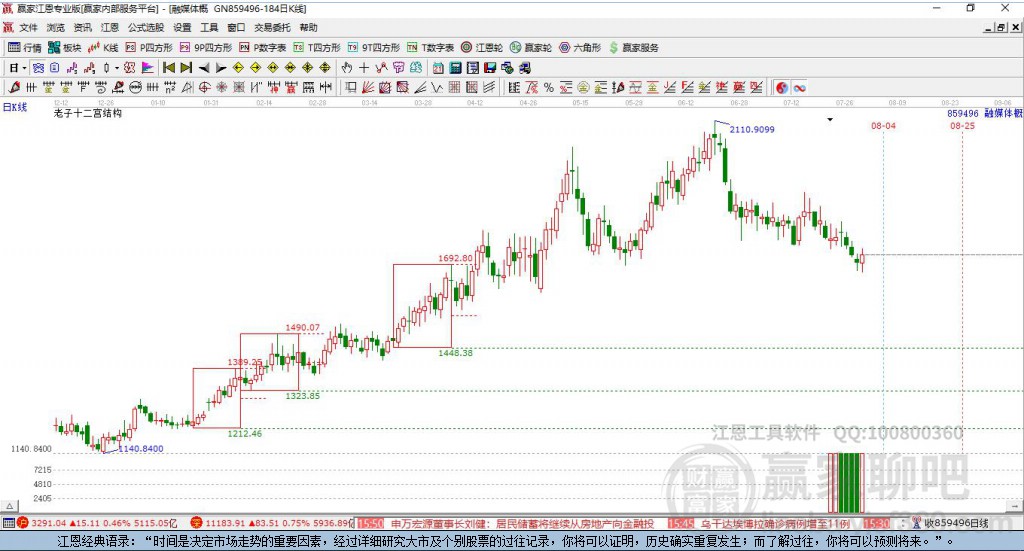Select the rectangle drawing tool

tap(350, 87)
